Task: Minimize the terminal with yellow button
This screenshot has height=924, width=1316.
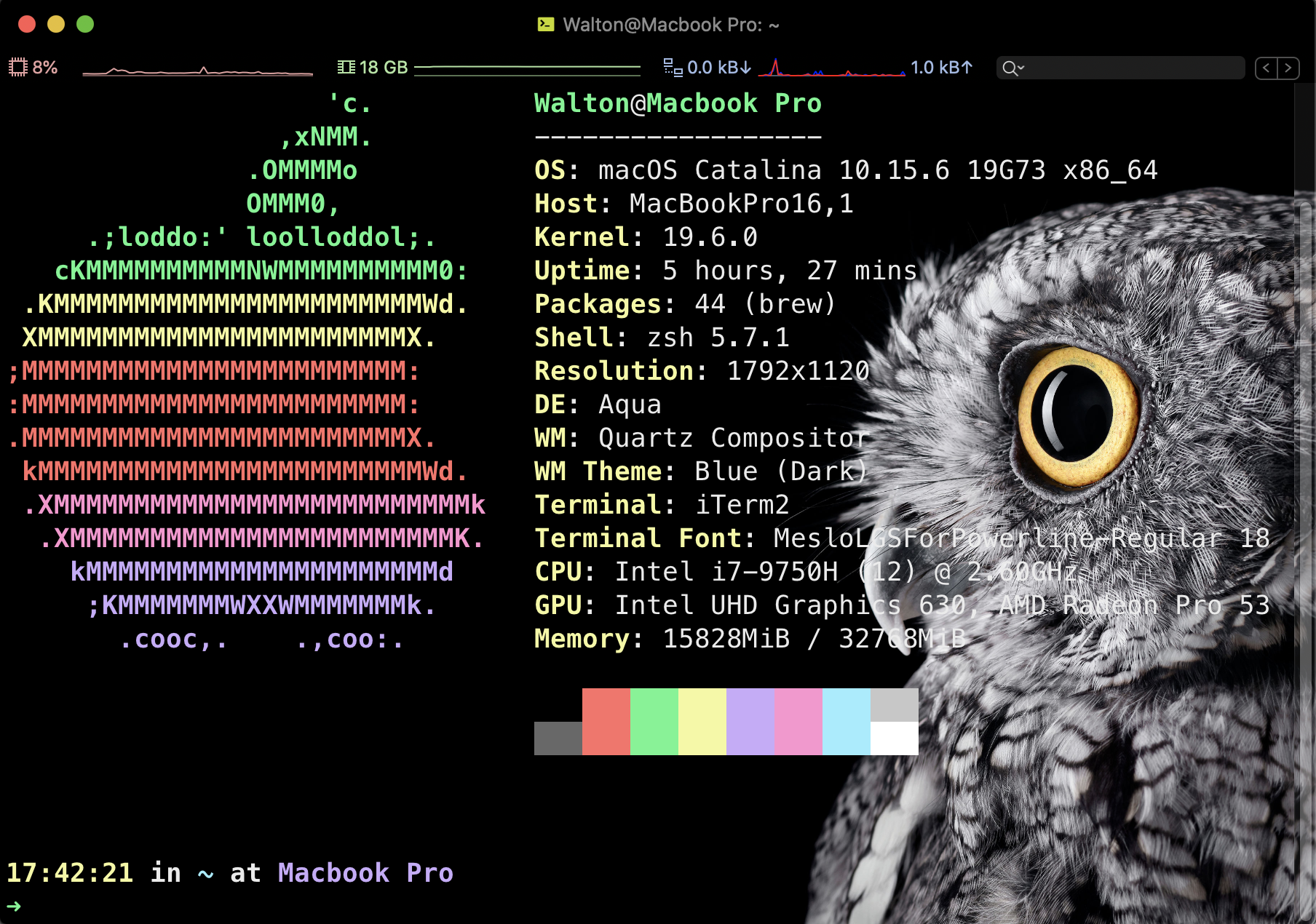Action: (56, 24)
